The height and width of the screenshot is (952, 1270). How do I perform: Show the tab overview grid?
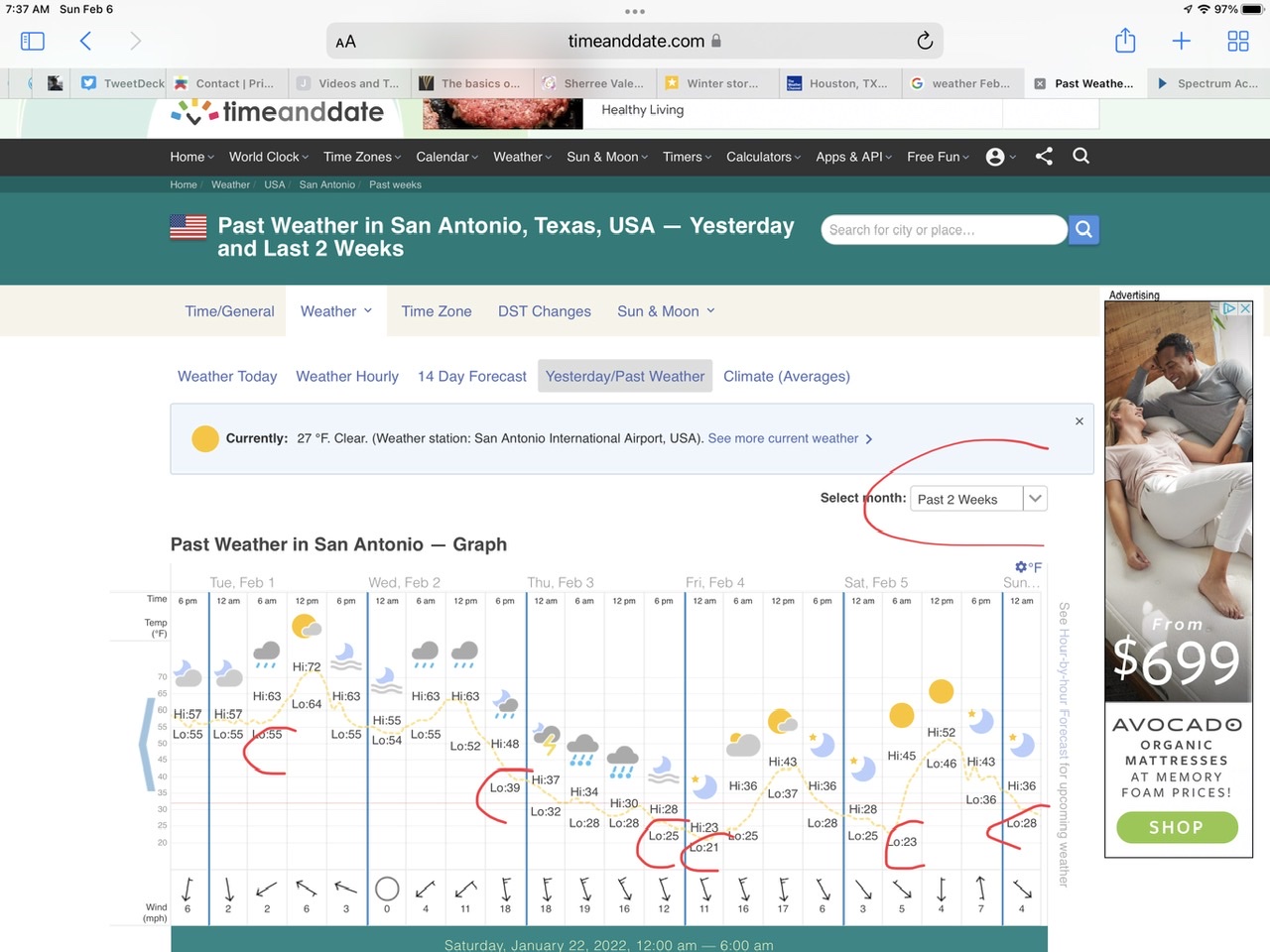coord(1237,41)
